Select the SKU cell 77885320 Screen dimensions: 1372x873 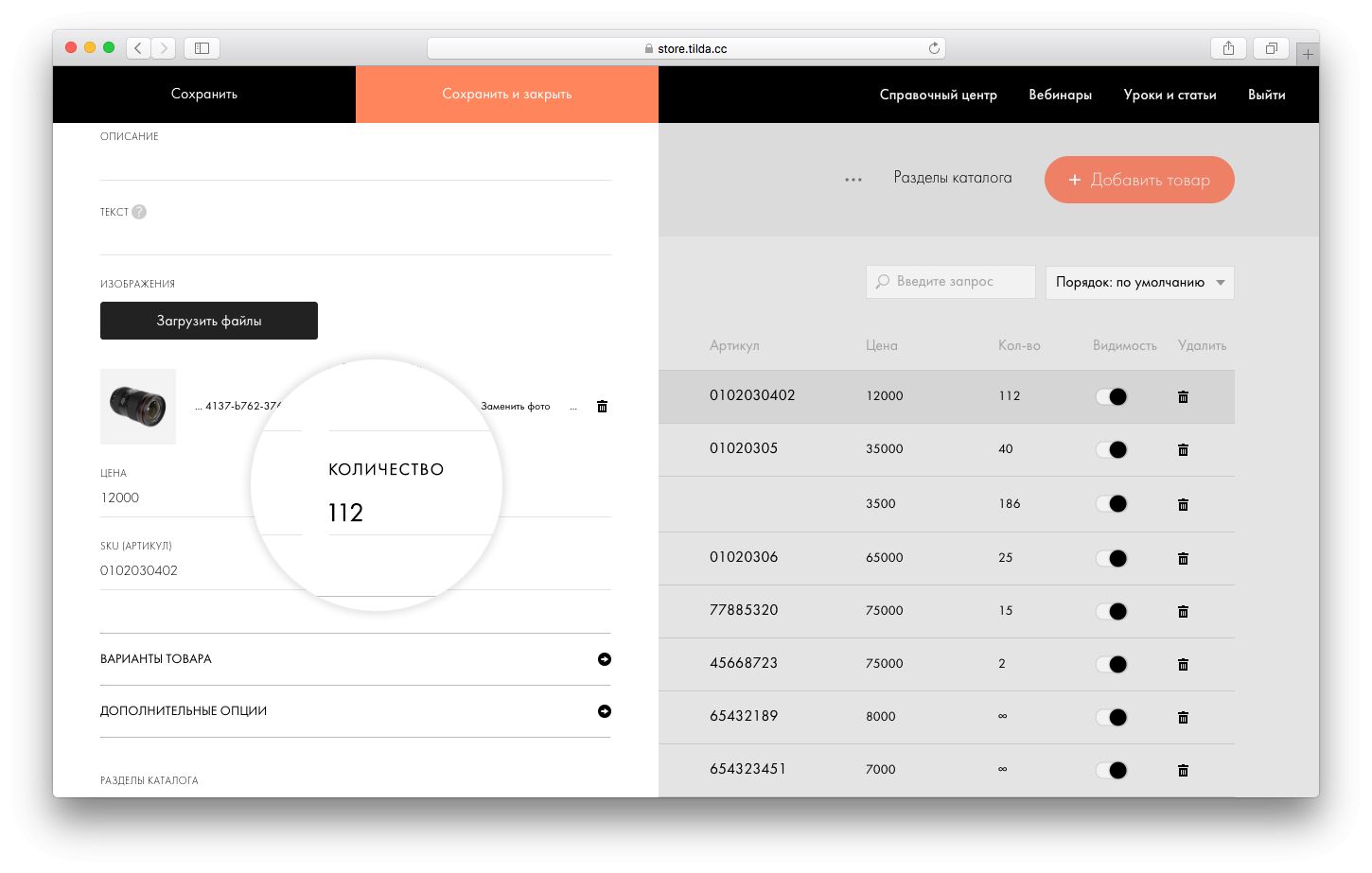click(x=744, y=610)
